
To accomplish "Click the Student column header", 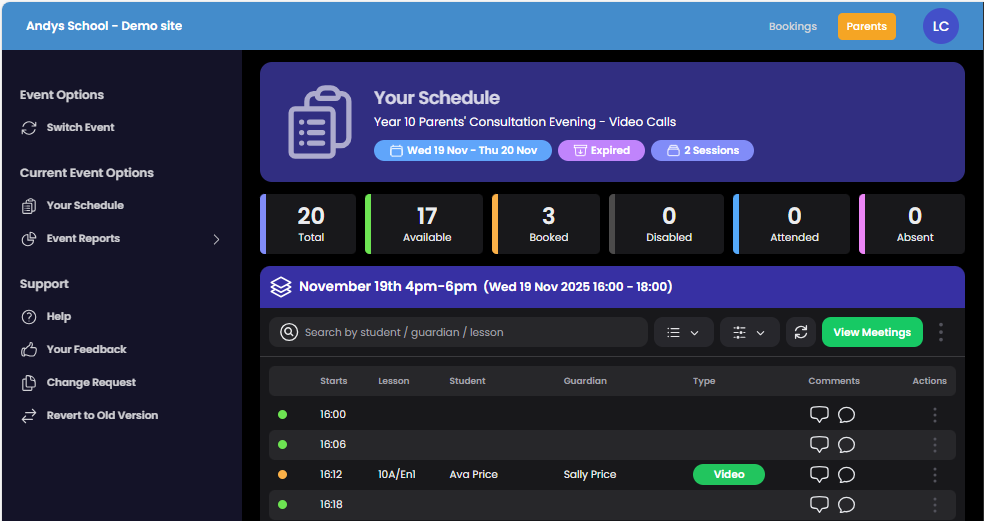I will tap(468, 381).
